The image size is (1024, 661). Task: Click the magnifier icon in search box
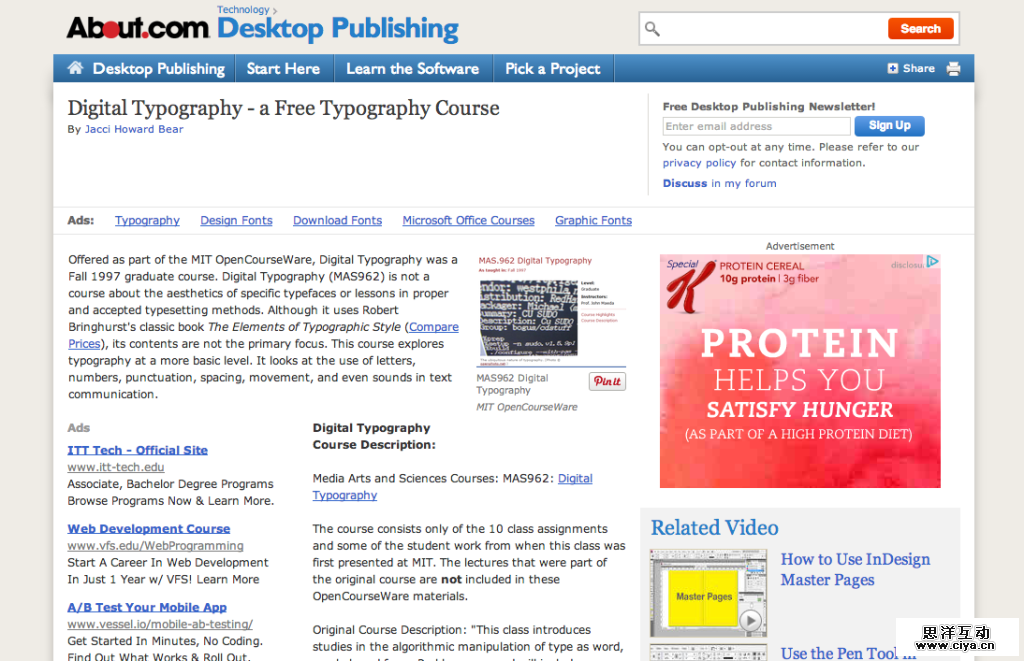point(652,29)
